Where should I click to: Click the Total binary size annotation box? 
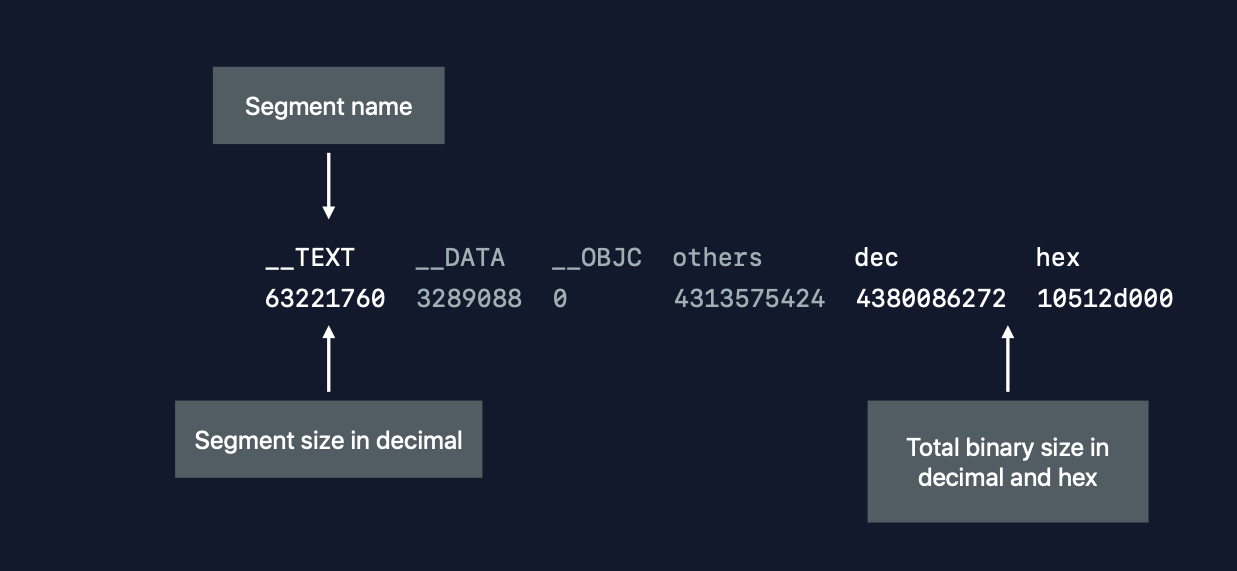(x=1007, y=461)
